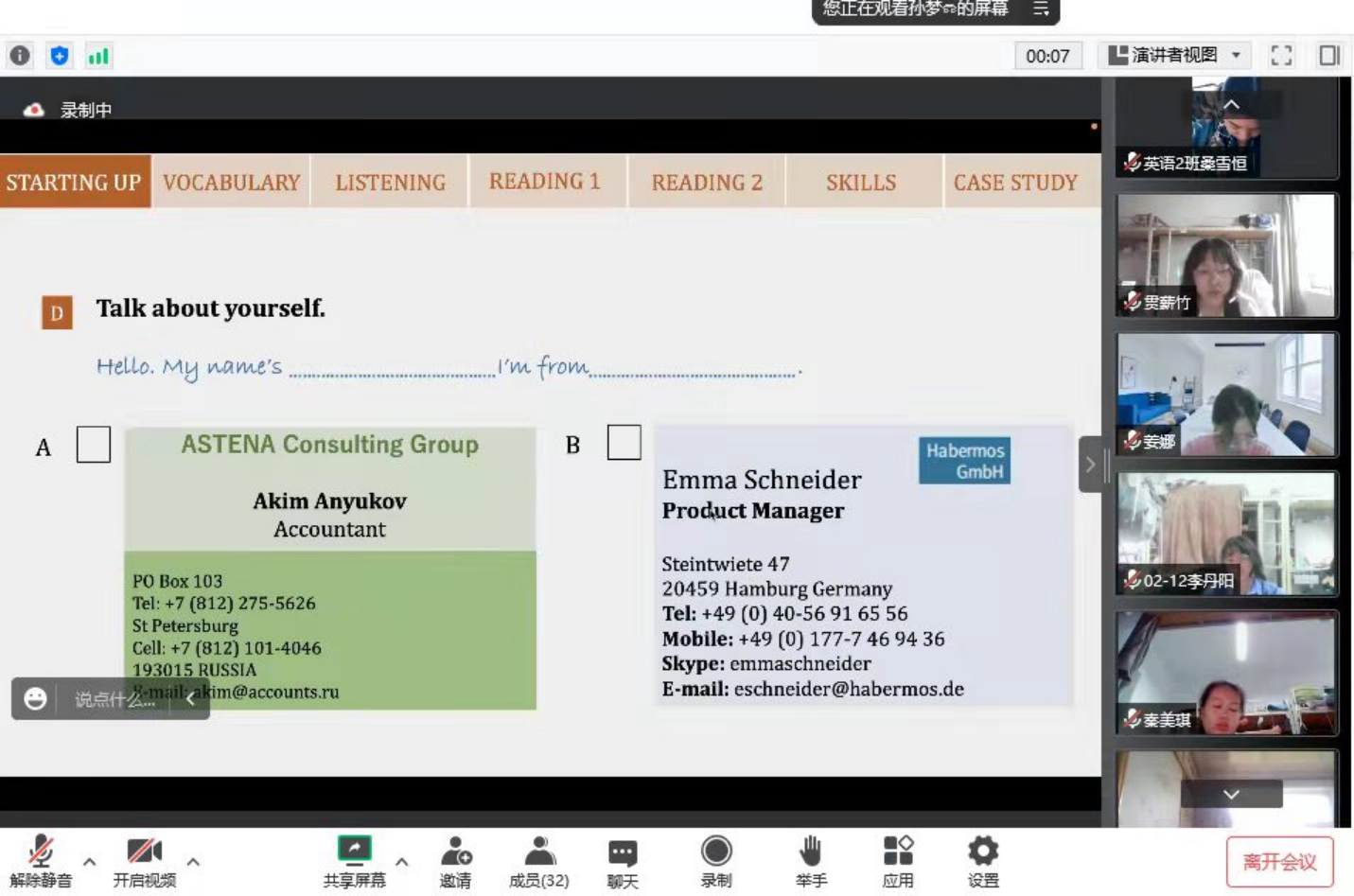Click the 离开会议 leave meeting button
The width and height of the screenshot is (1354, 896).
1279,862
